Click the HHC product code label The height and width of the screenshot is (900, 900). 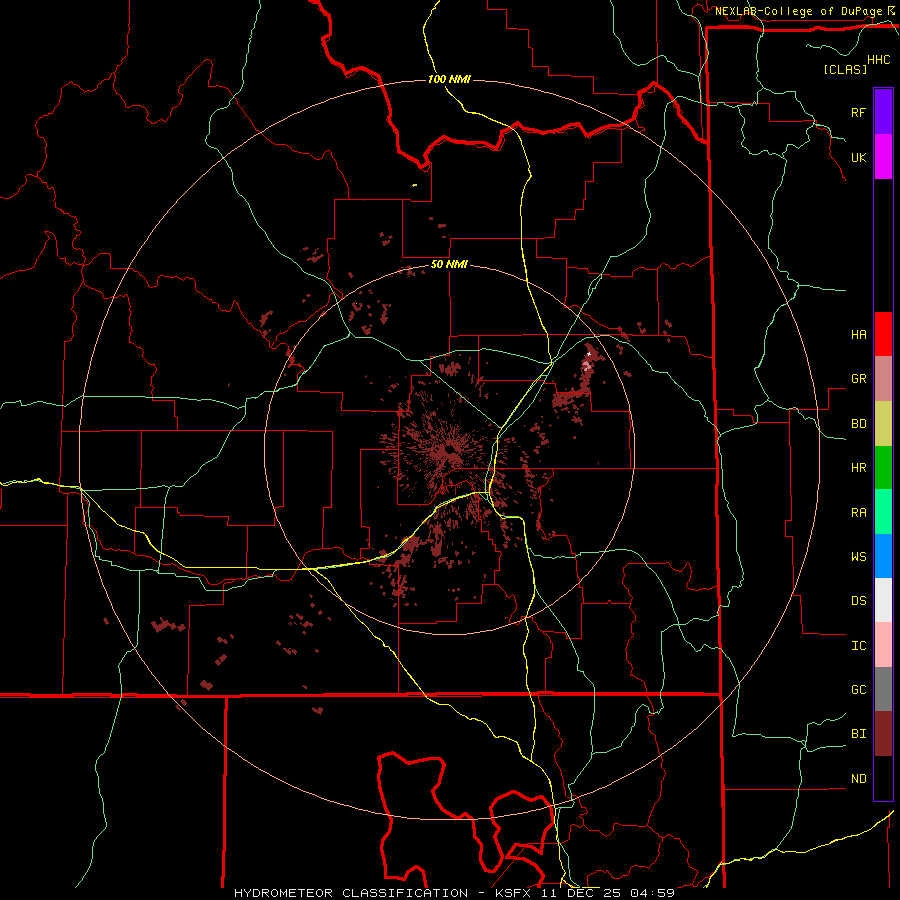[879, 60]
